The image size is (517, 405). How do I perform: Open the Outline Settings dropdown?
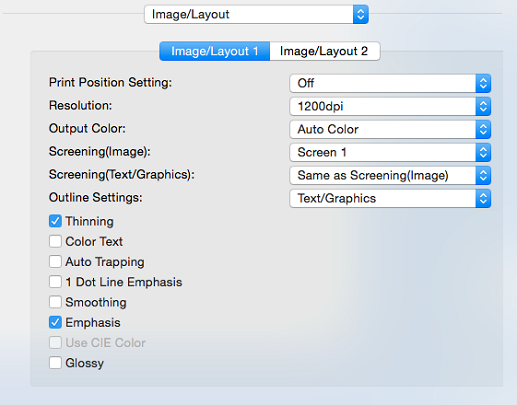tap(390, 198)
